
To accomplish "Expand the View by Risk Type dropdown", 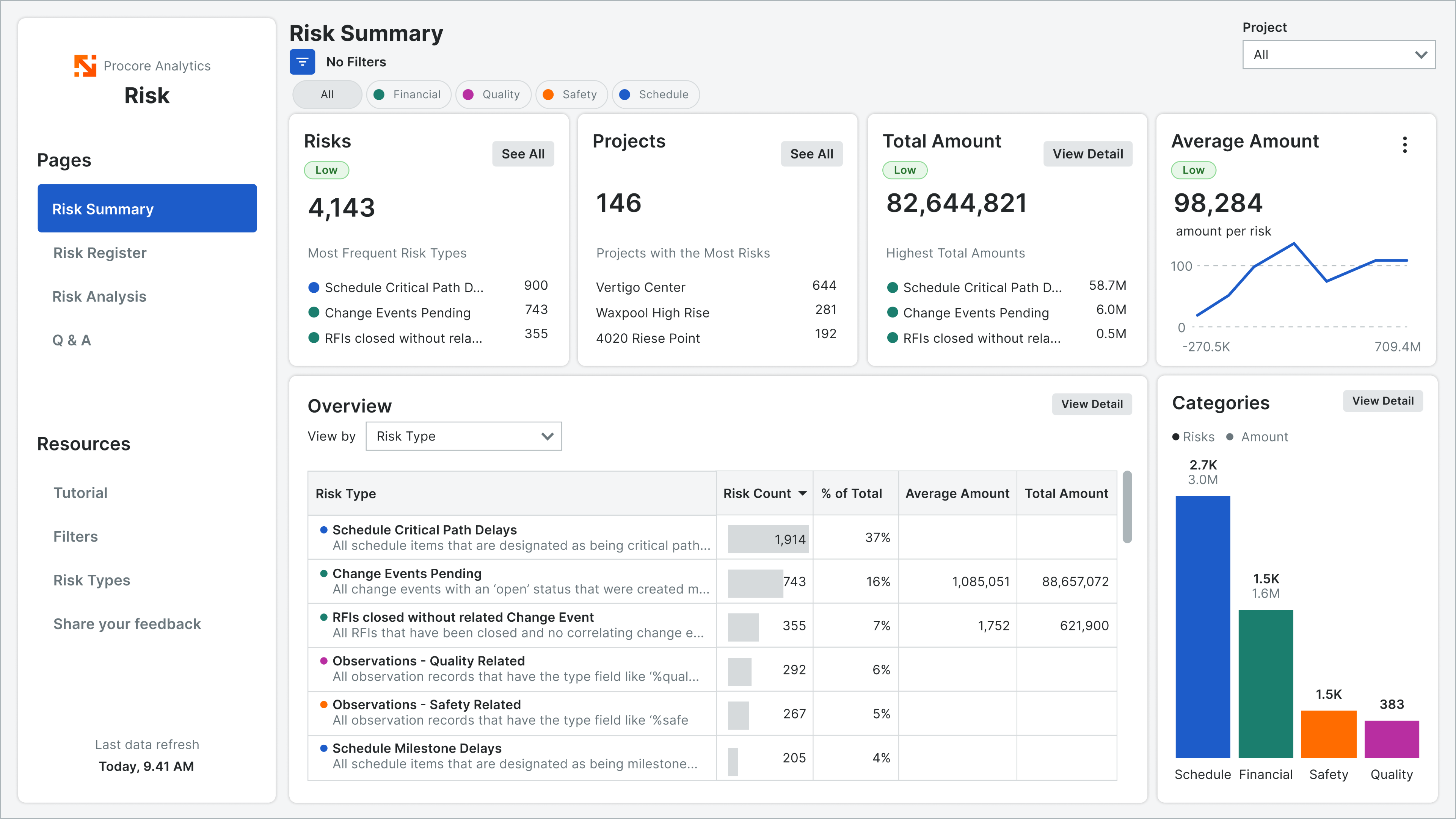I will click(463, 436).
